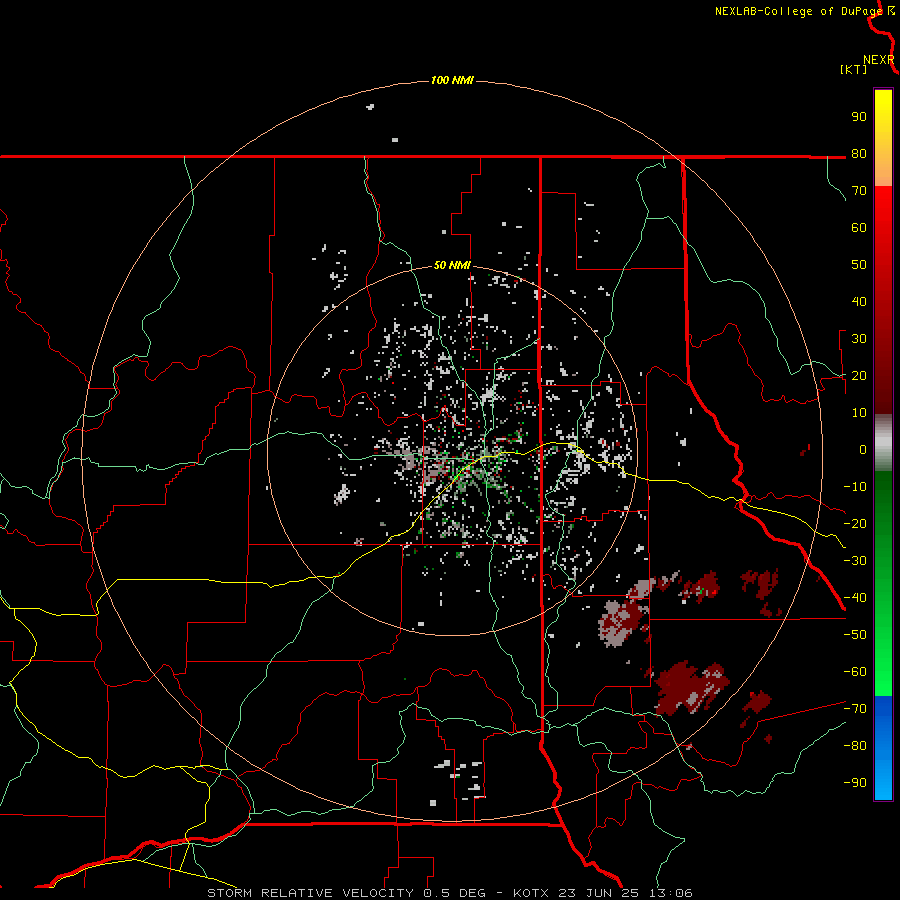The height and width of the screenshot is (900, 900).
Task: Click the -50 knot scale label
Action: (x=855, y=635)
